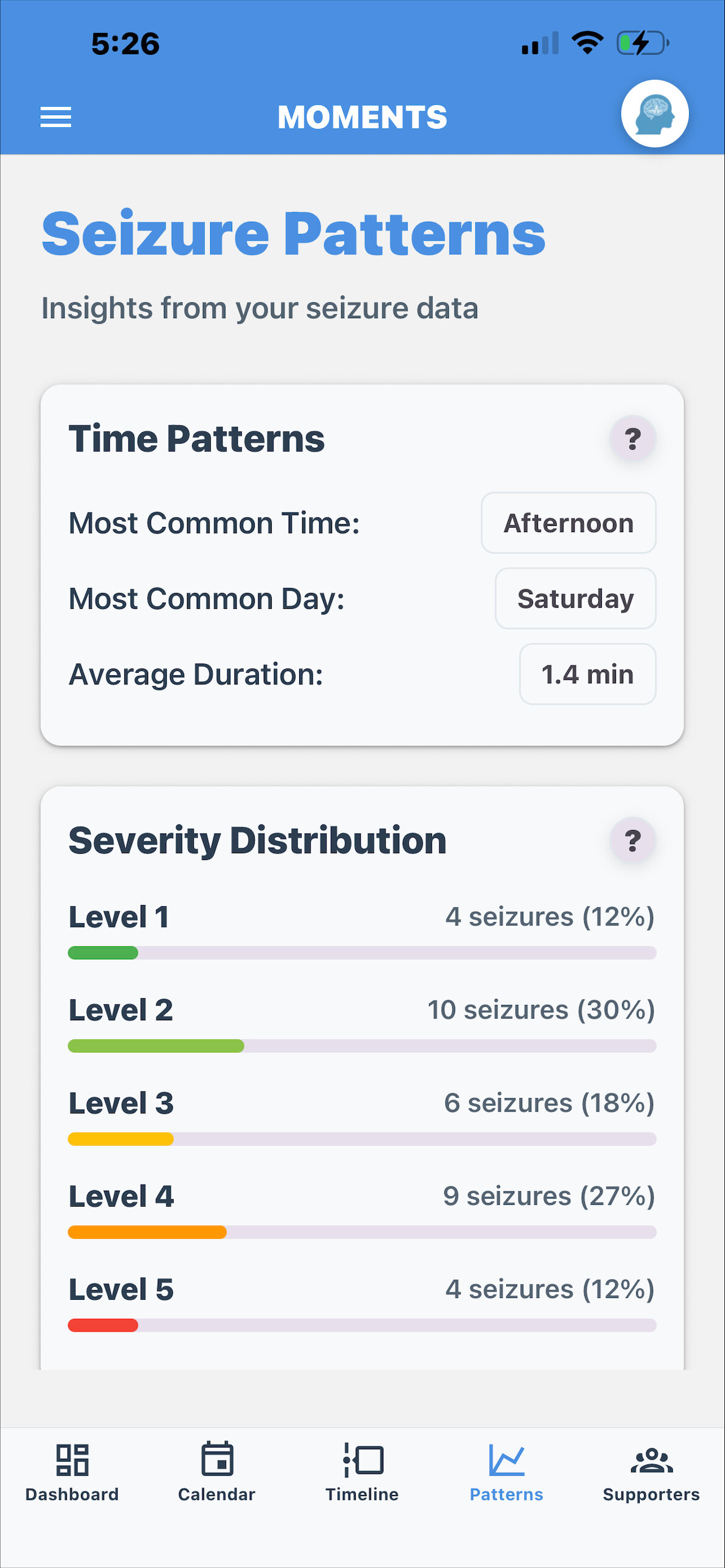Switch to Timeline tab icon
This screenshot has height=1568, width=725.
coord(362,1460)
